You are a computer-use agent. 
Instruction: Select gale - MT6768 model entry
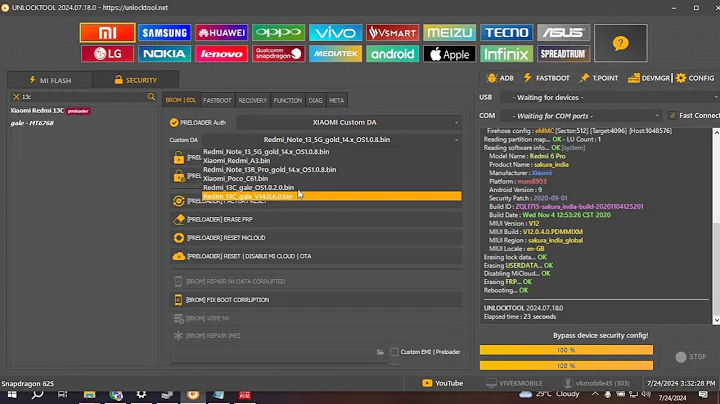coord(32,123)
